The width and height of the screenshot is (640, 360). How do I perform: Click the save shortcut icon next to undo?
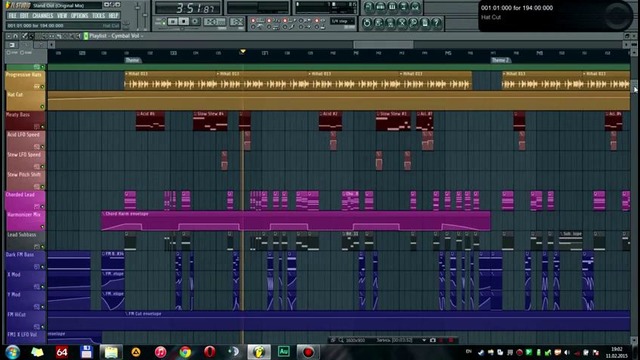379,23
